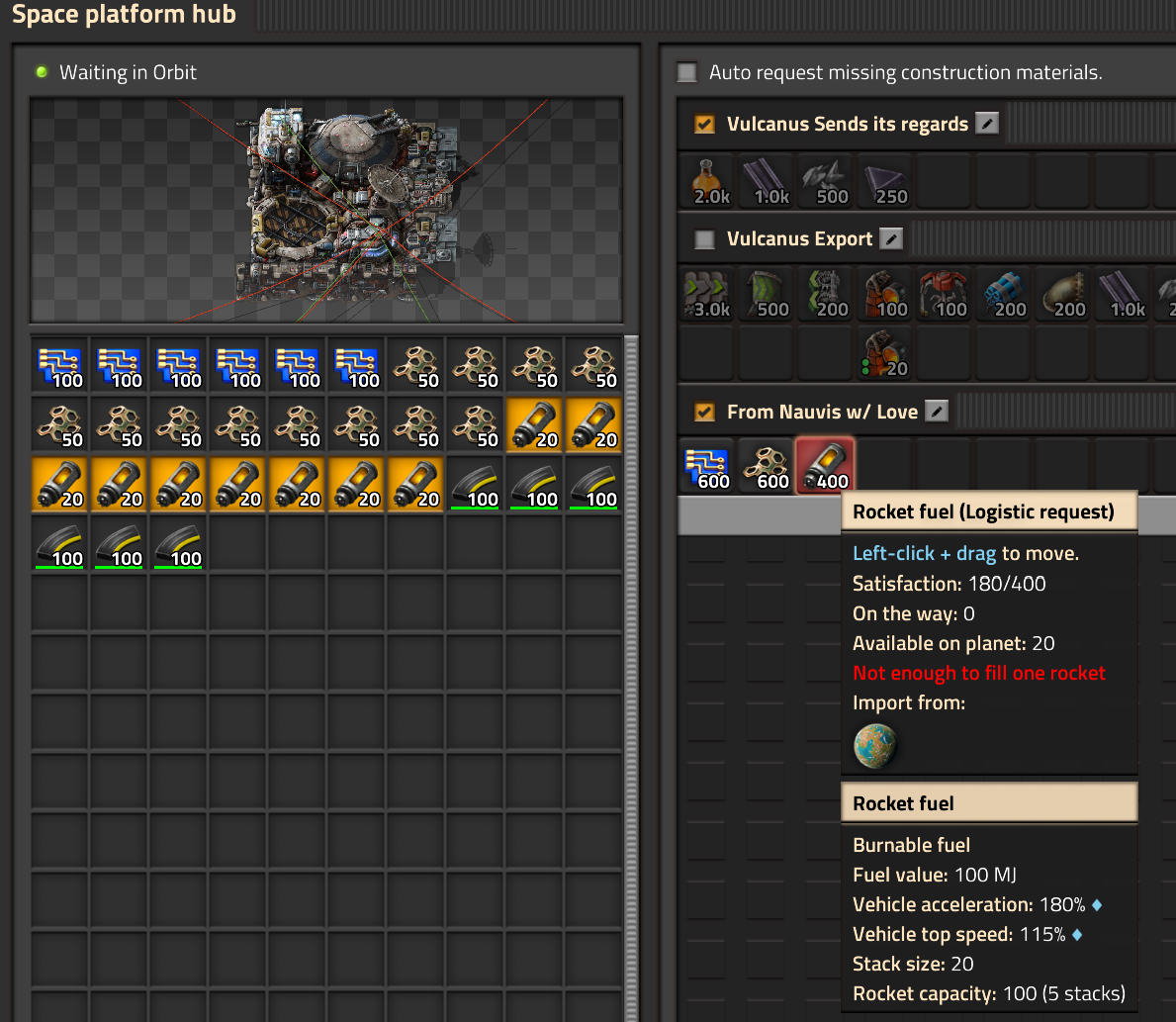Pick the last rail stack in the hub inventory
1176x1022 pixels.
(x=178, y=543)
